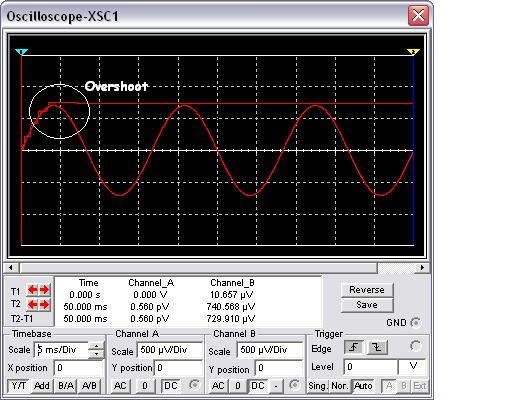Increase Timebase scale with up stepper
Viewport: 512px width, 400px height.
point(96,346)
